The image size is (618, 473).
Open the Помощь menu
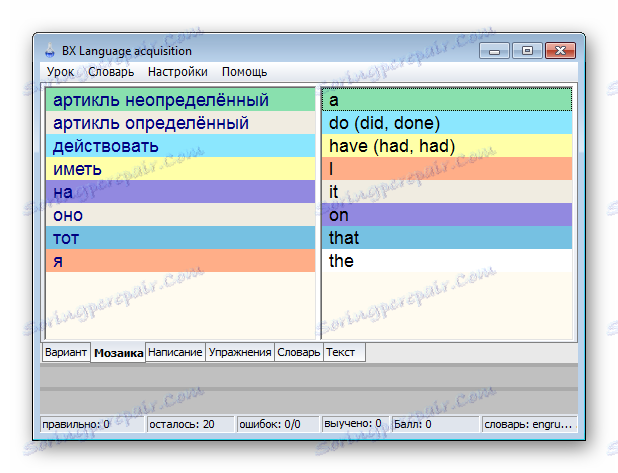(x=244, y=72)
